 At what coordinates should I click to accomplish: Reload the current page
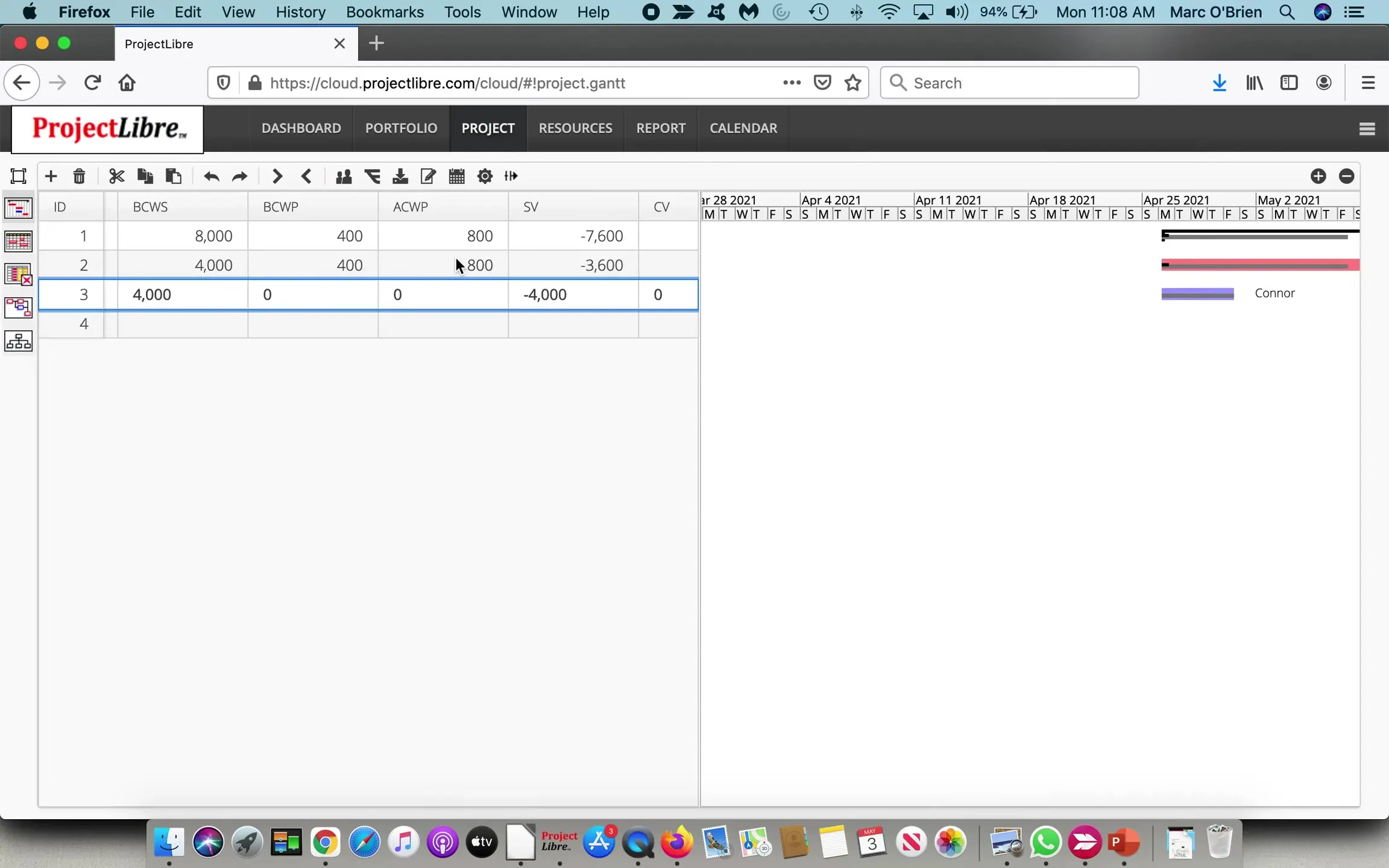tap(92, 83)
